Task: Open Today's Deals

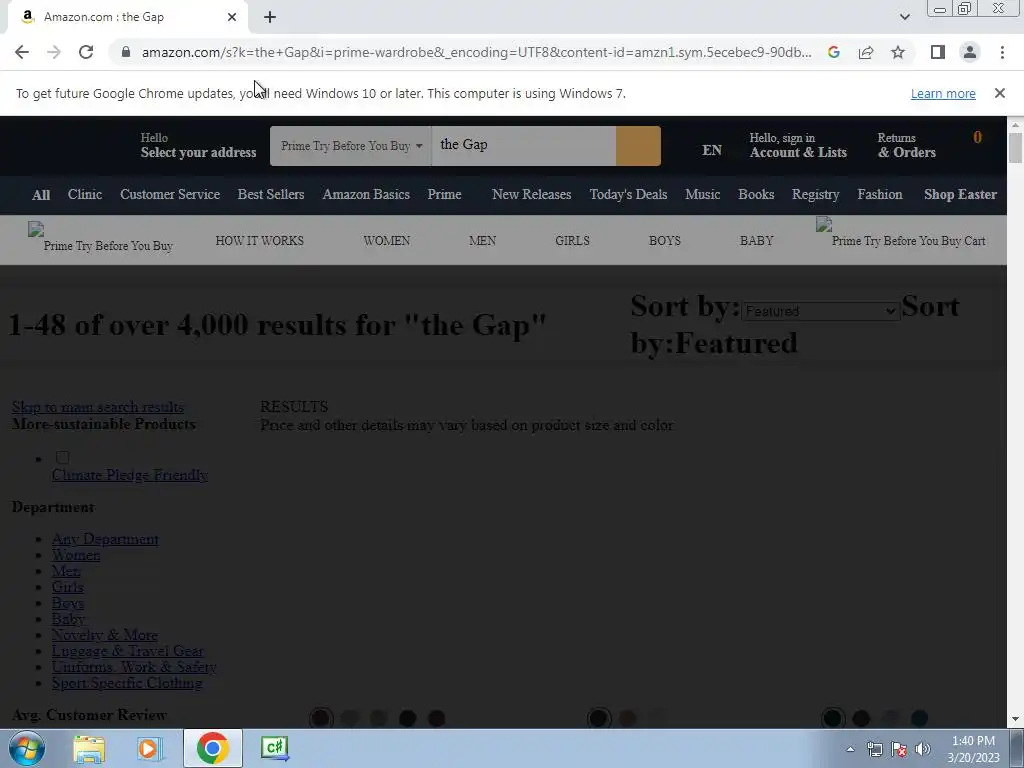Action: coord(628,195)
